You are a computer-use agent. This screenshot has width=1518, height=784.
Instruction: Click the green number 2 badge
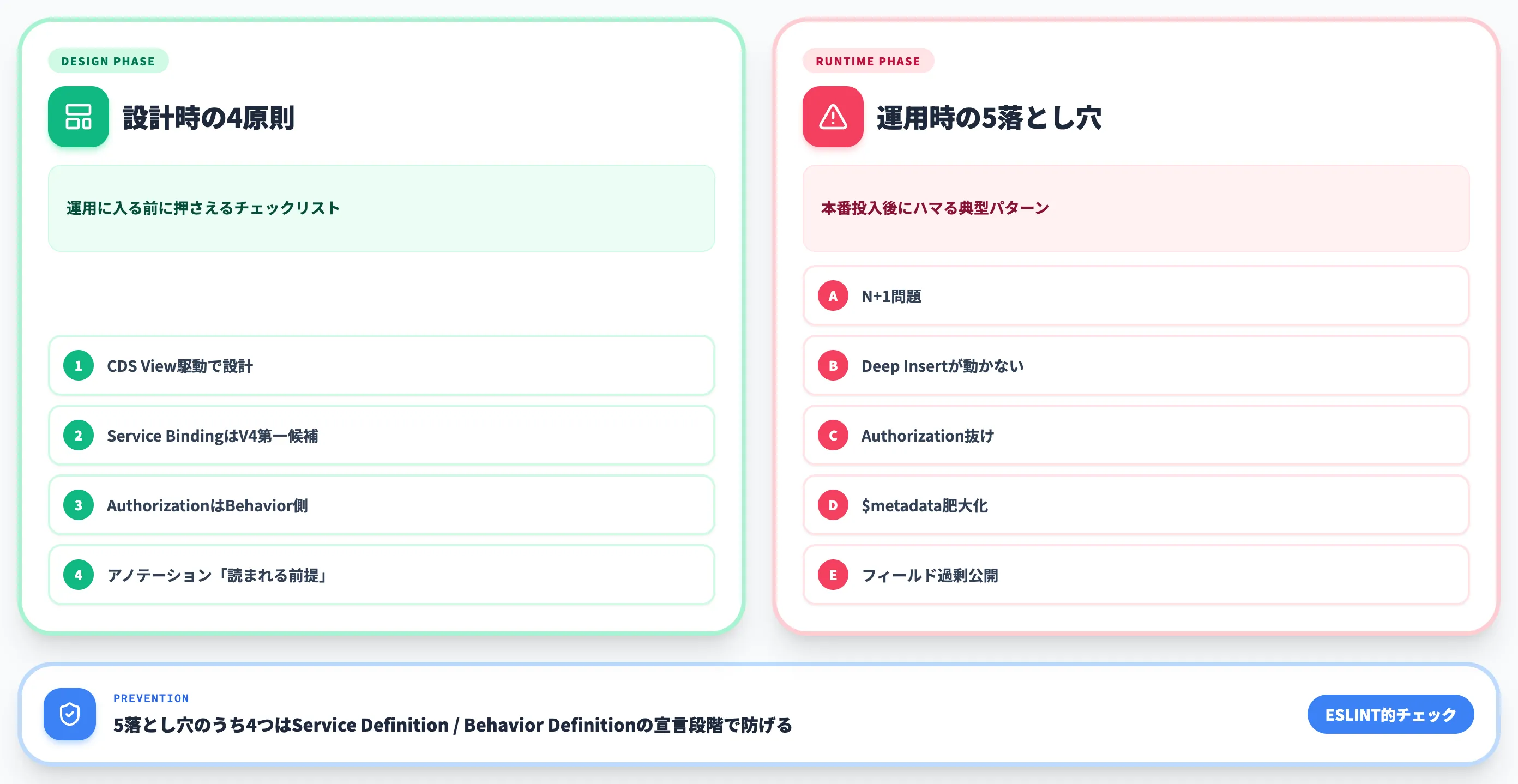tap(79, 435)
